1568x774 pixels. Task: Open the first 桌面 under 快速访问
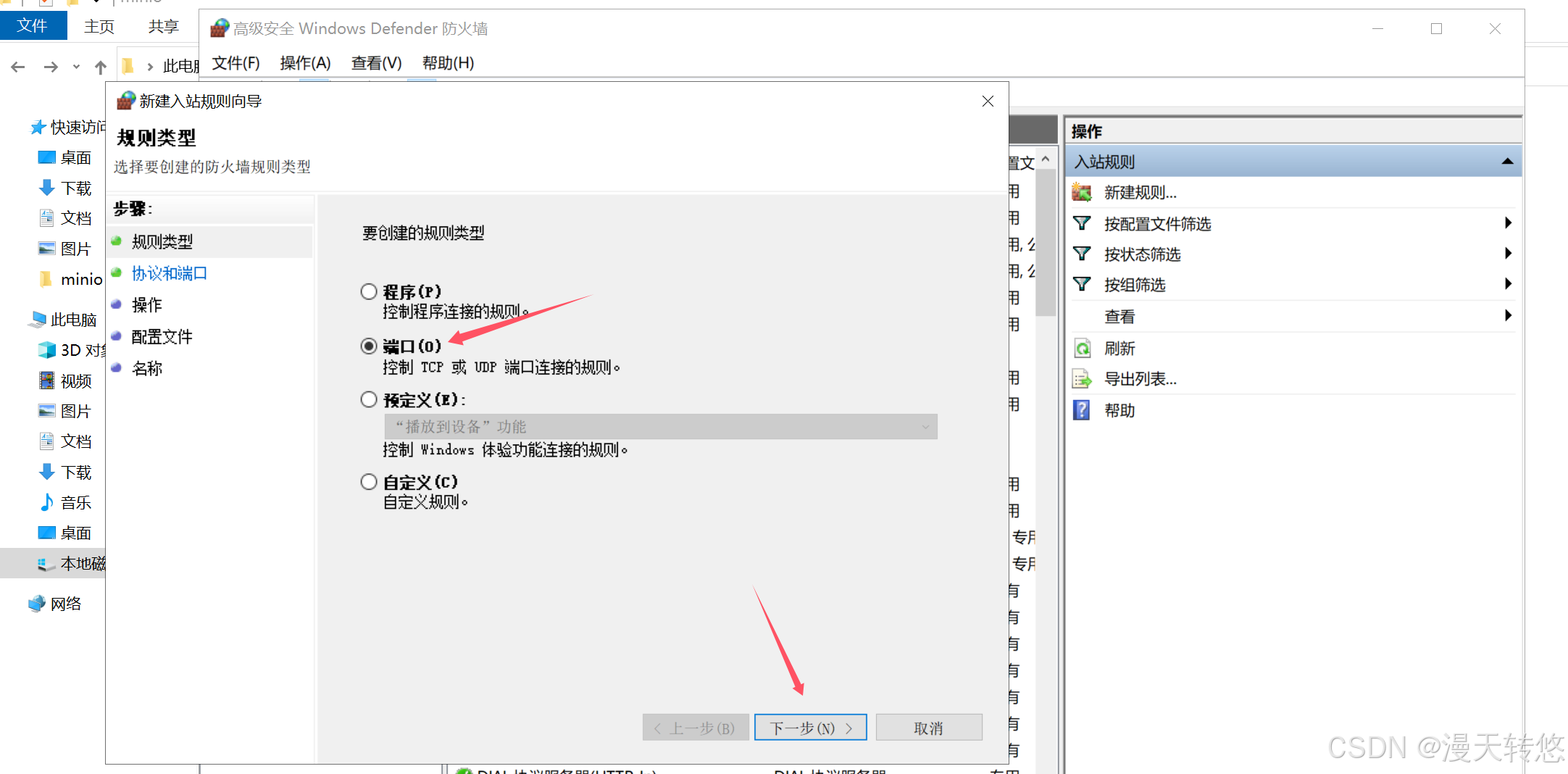coord(75,158)
